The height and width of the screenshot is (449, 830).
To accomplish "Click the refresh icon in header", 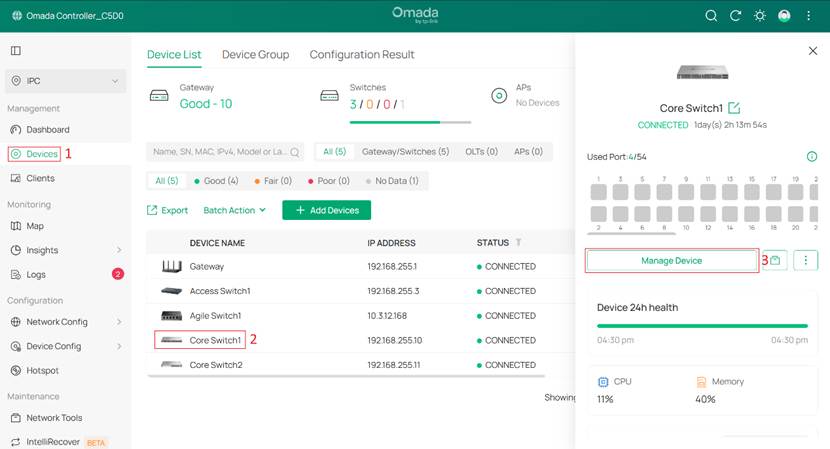I will [x=735, y=16].
